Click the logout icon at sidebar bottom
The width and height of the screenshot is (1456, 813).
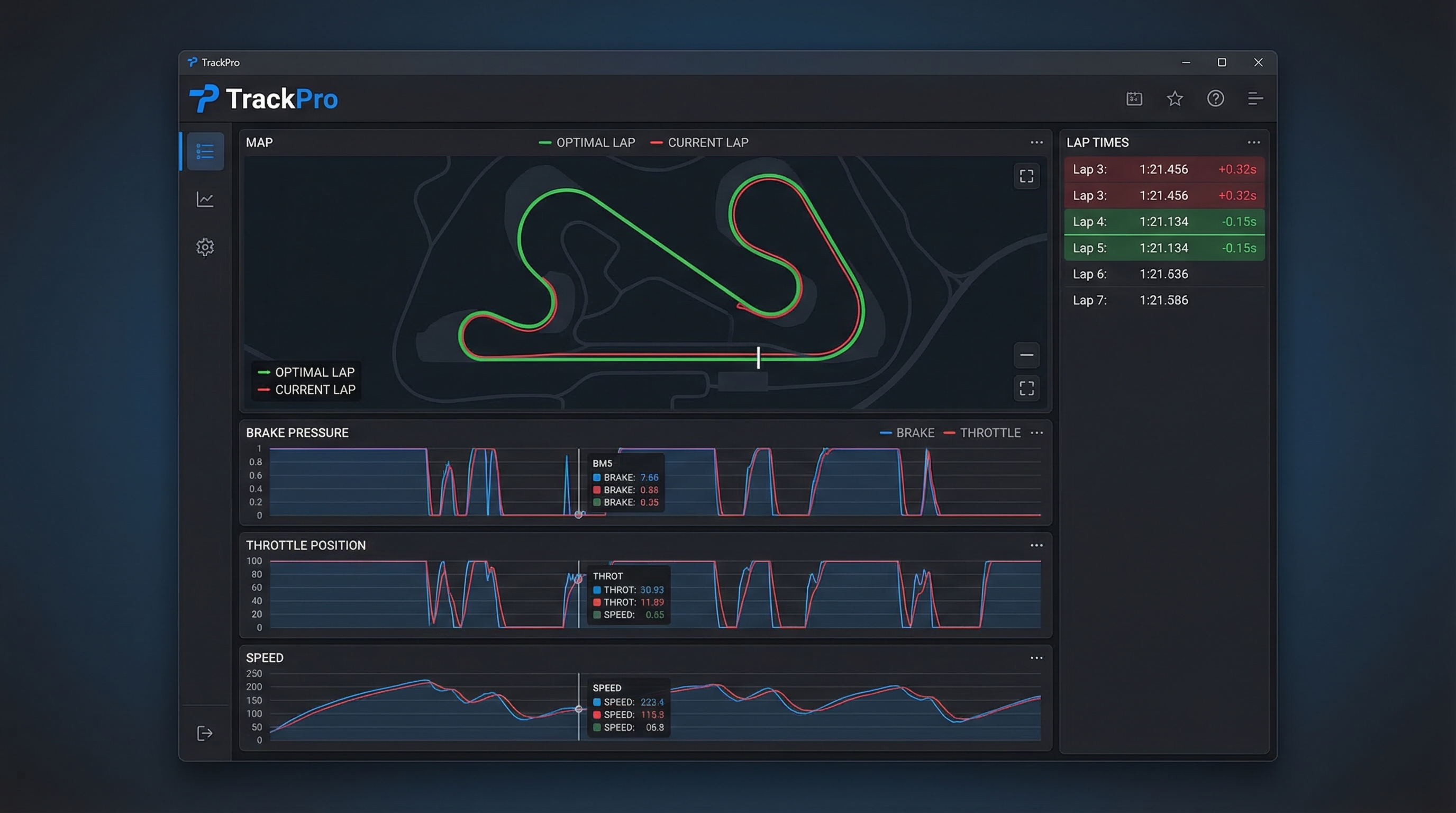(x=205, y=733)
